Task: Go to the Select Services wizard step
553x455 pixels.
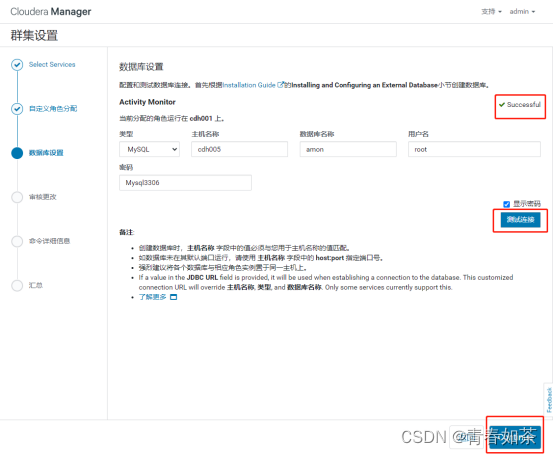Action: pos(52,65)
